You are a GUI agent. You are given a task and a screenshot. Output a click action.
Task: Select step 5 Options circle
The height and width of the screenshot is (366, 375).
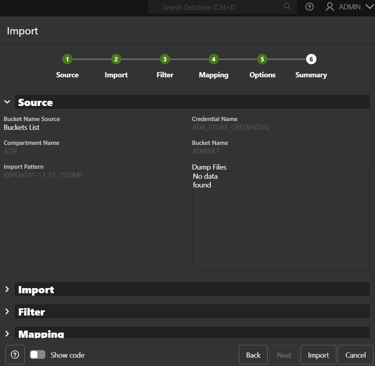(x=262, y=59)
